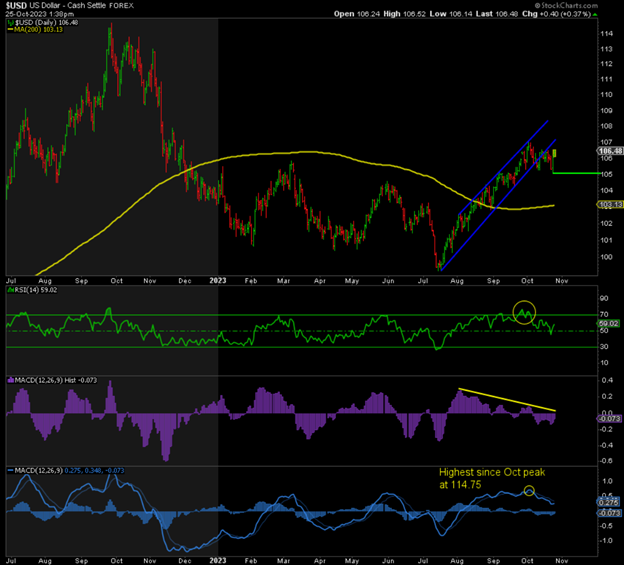Click the 'Mar' label under the price chart
624x565 pixels.
[x=283, y=281]
